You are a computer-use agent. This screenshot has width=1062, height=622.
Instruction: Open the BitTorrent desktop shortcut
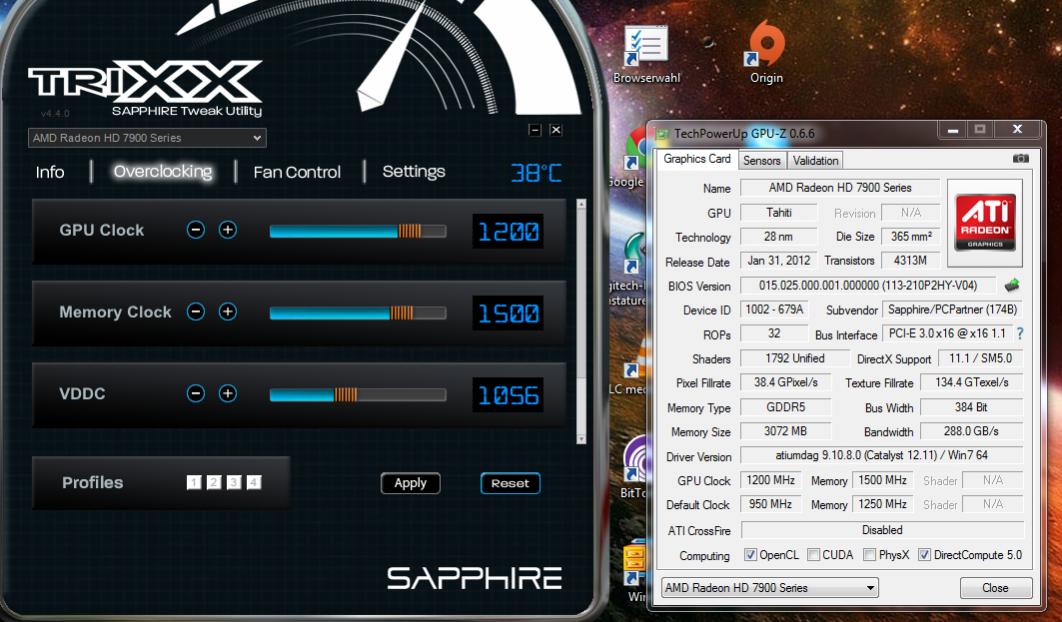click(635, 466)
